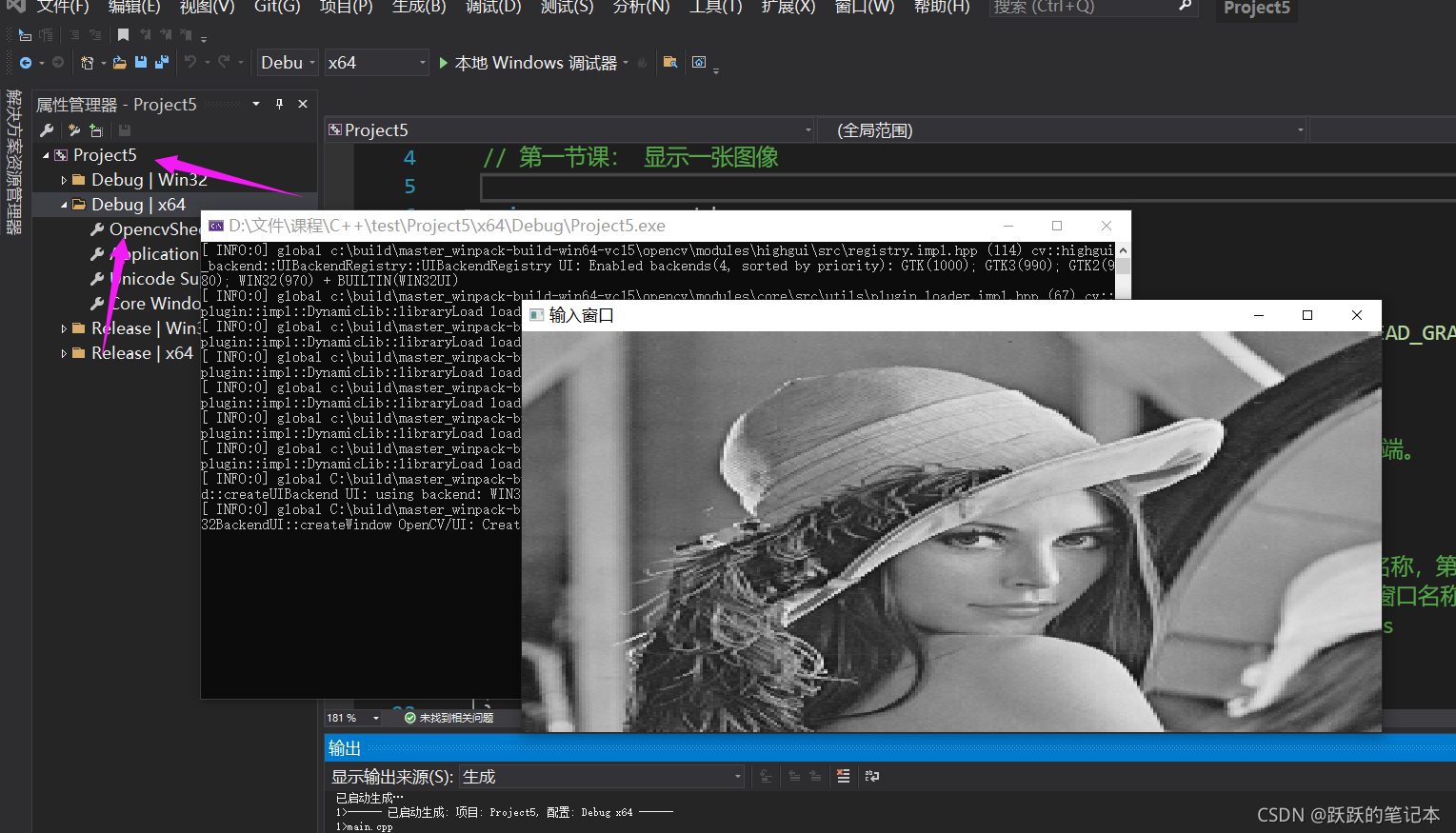Select the Debug | x64 folder row
Image resolution: width=1456 pixels, height=833 pixels.
pyautogui.click(x=174, y=205)
